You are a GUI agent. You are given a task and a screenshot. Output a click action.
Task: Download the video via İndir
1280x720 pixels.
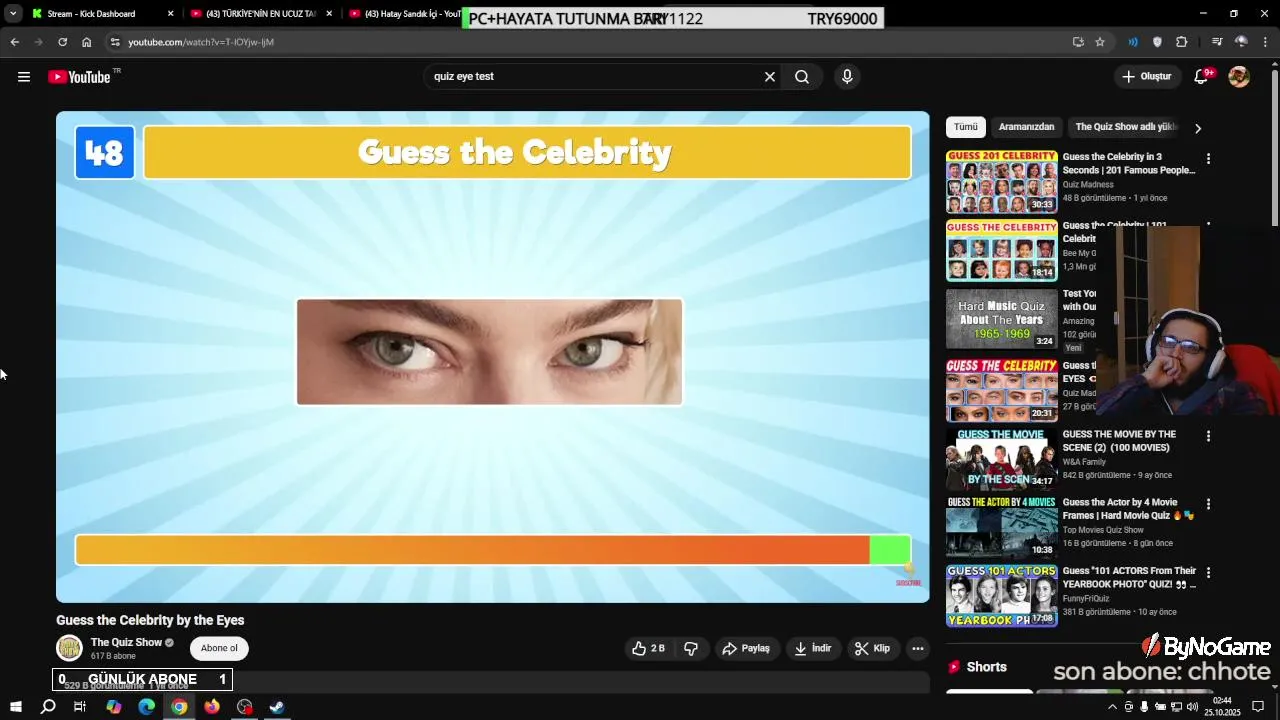813,649
